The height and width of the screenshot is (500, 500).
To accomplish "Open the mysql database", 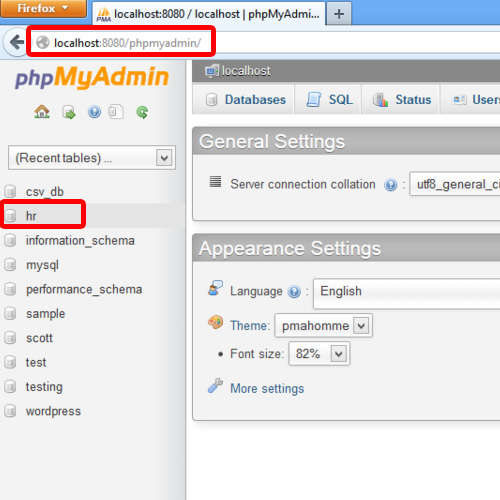I will point(42,265).
